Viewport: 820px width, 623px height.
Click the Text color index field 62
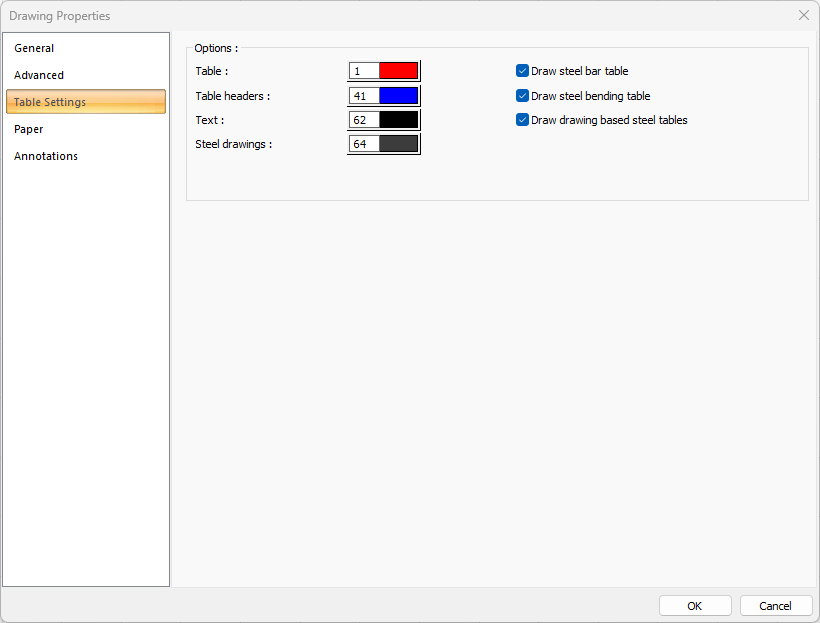tap(364, 120)
